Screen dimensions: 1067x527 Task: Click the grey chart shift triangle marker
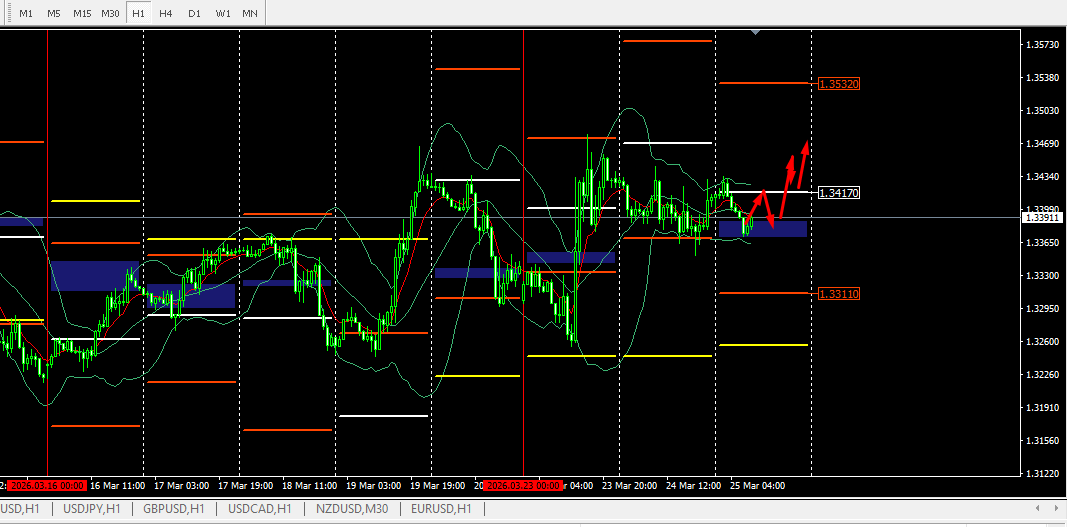pos(755,31)
